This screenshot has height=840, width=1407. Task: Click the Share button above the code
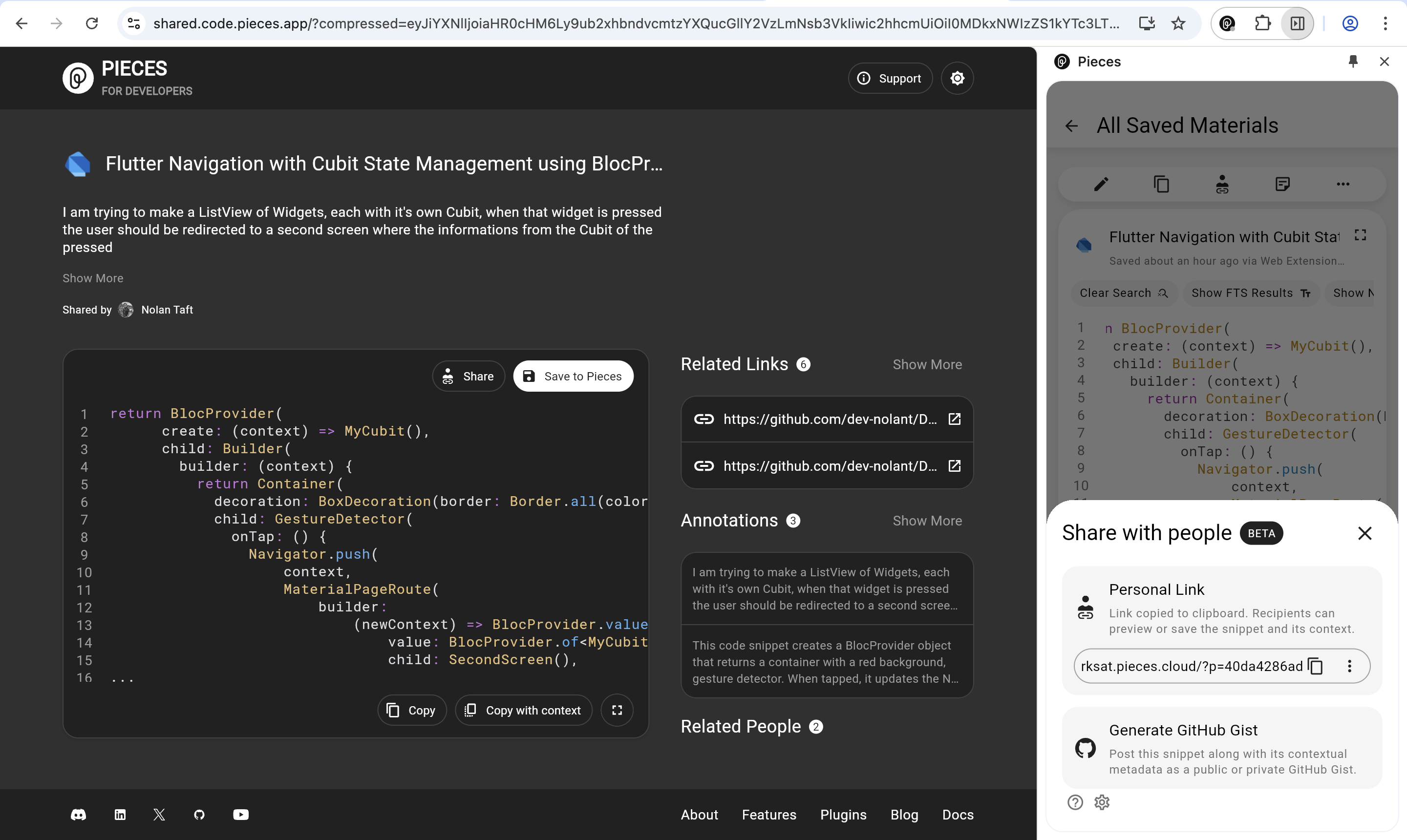[468, 377]
